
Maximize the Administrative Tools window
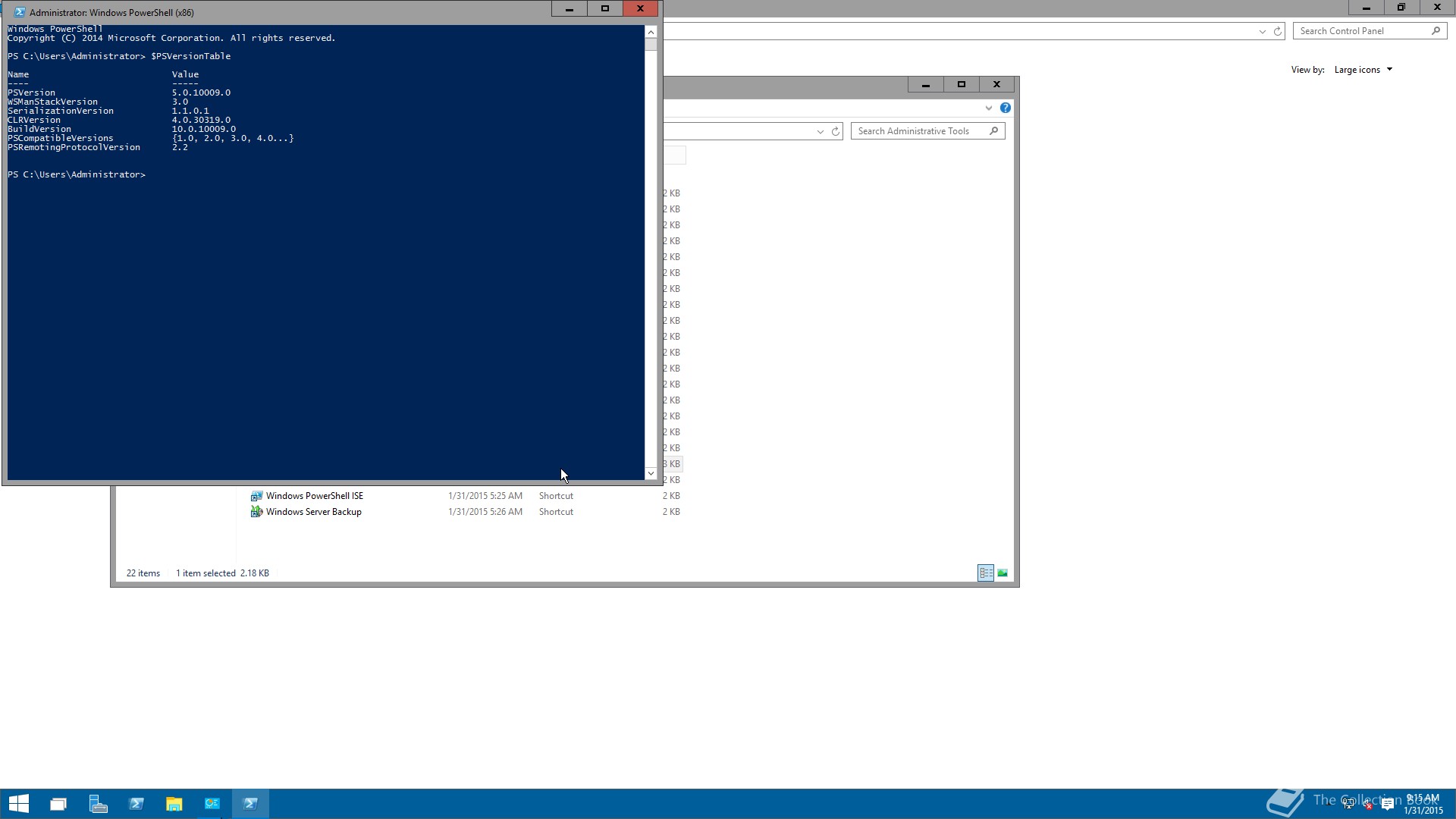[x=962, y=84]
